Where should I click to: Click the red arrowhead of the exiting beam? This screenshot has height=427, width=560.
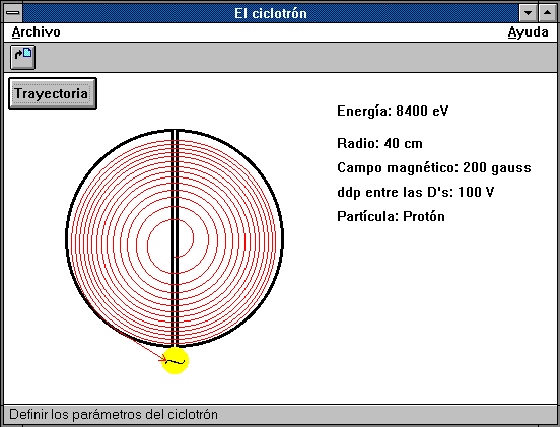(164, 358)
